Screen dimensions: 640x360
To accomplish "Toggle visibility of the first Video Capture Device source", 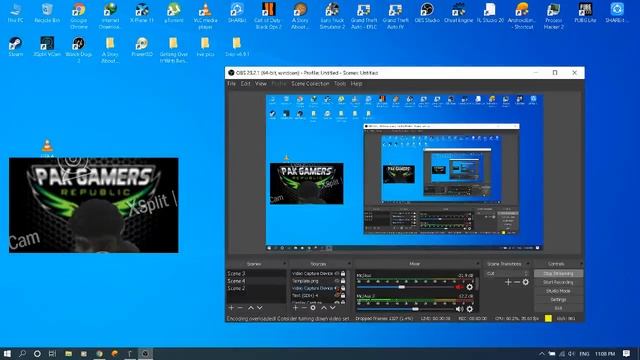I will 337,273.
